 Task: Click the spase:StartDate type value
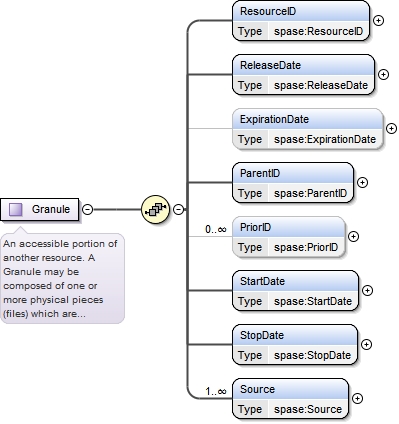click(x=313, y=301)
